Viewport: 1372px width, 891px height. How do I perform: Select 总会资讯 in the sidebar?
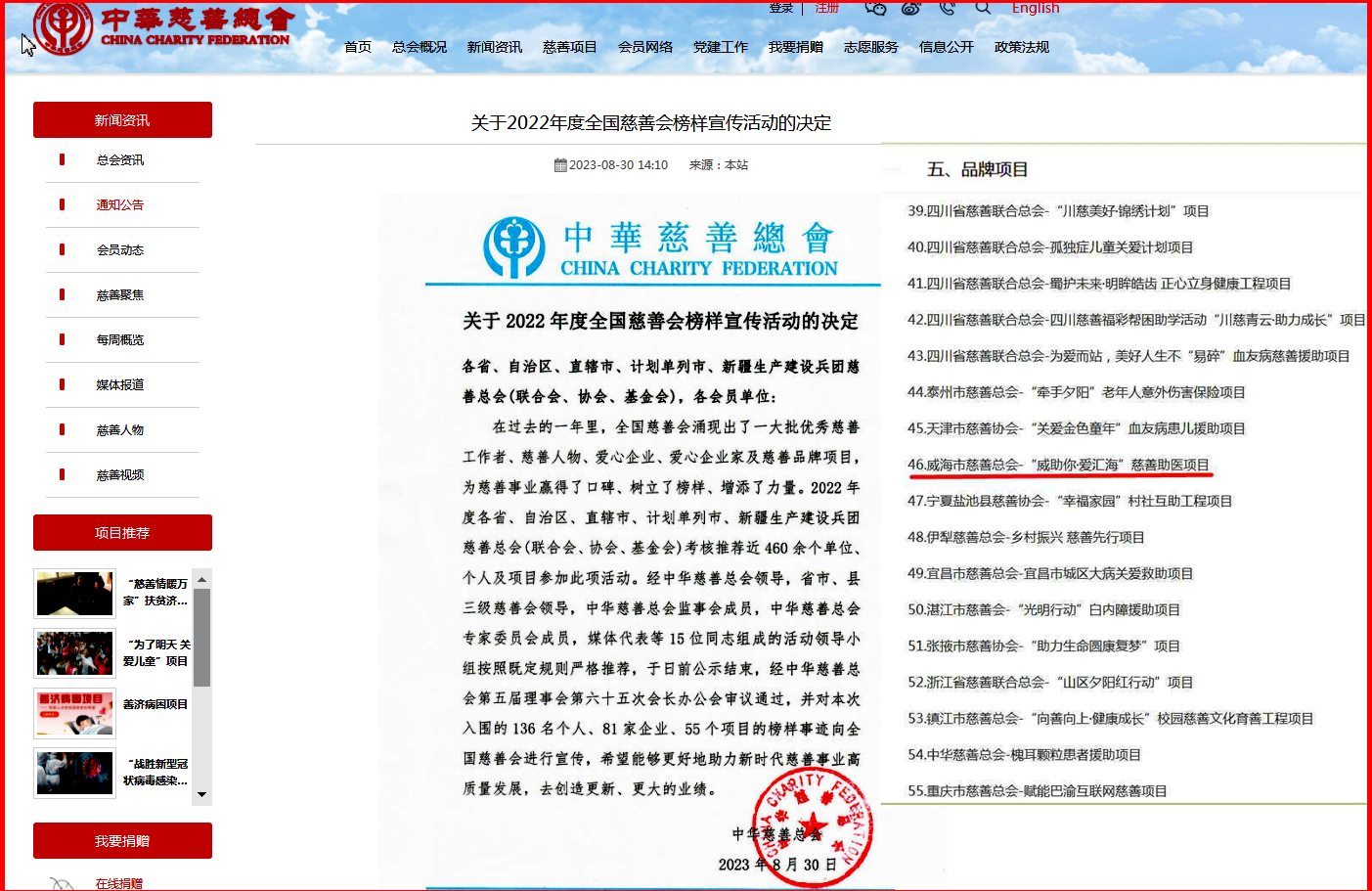pyautogui.click(x=120, y=160)
